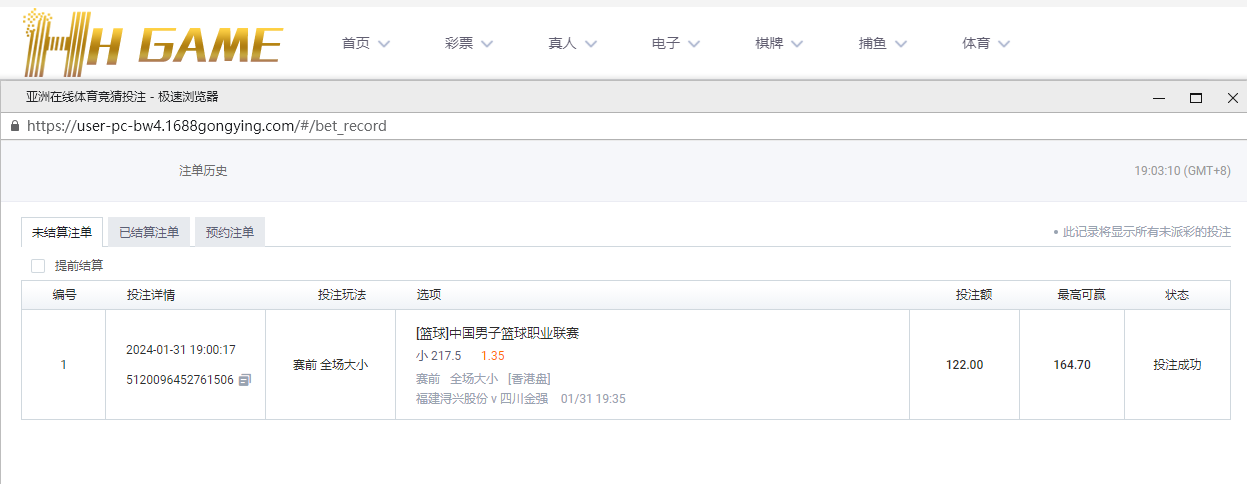1247x484 pixels.
Task: Click the 注单历史 heading
Action: pos(203,171)
